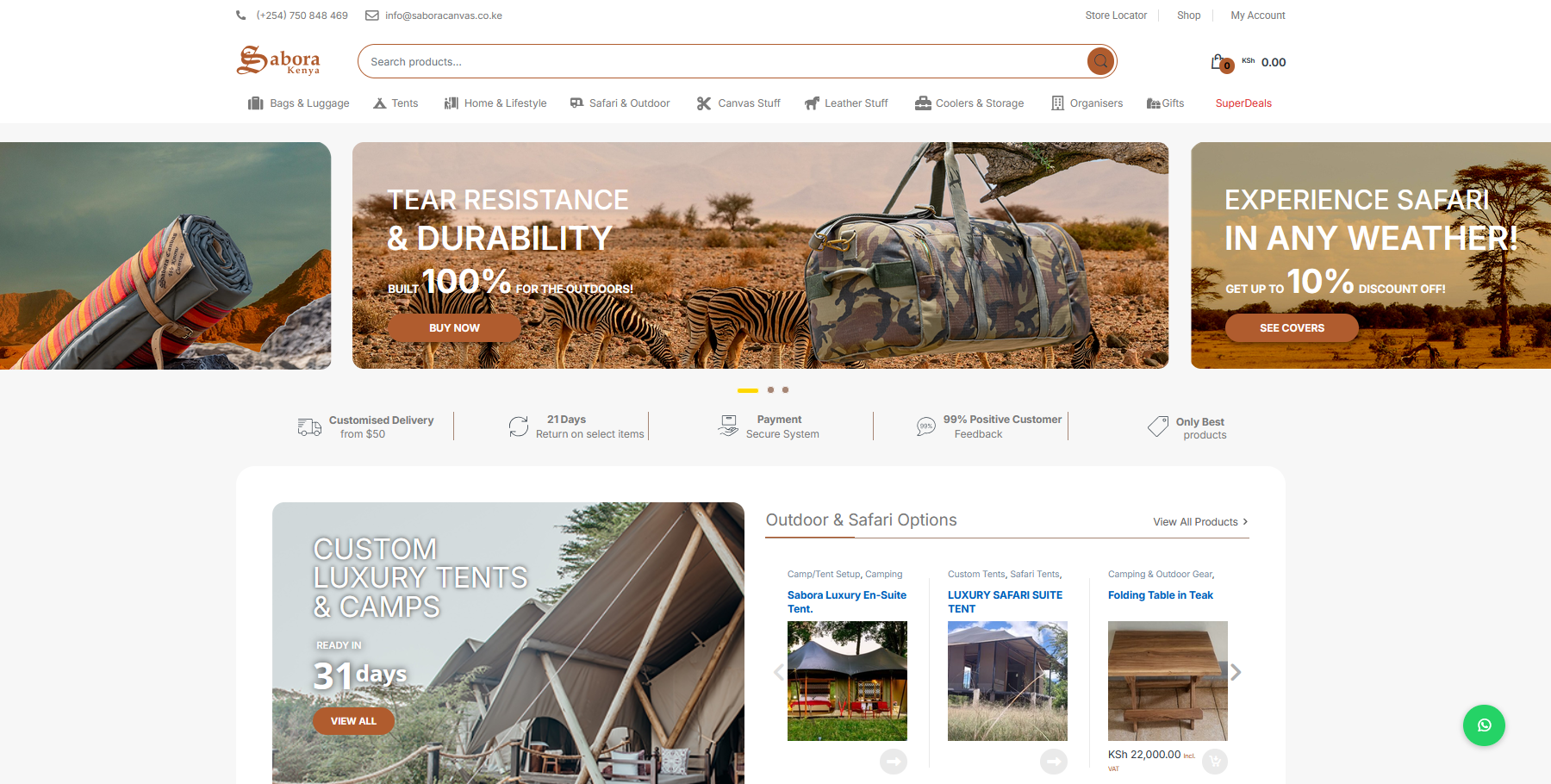Click the Customised Delivery truck icon

[309, 426]
